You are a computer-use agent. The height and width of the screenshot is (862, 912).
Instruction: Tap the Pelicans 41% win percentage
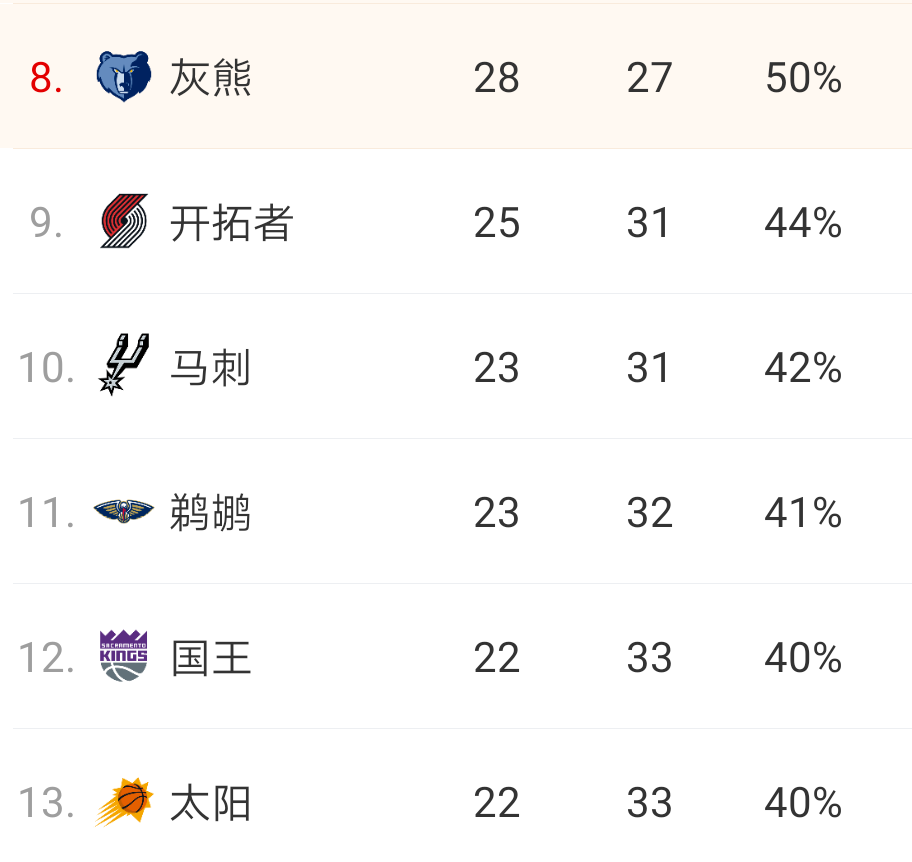803,512
